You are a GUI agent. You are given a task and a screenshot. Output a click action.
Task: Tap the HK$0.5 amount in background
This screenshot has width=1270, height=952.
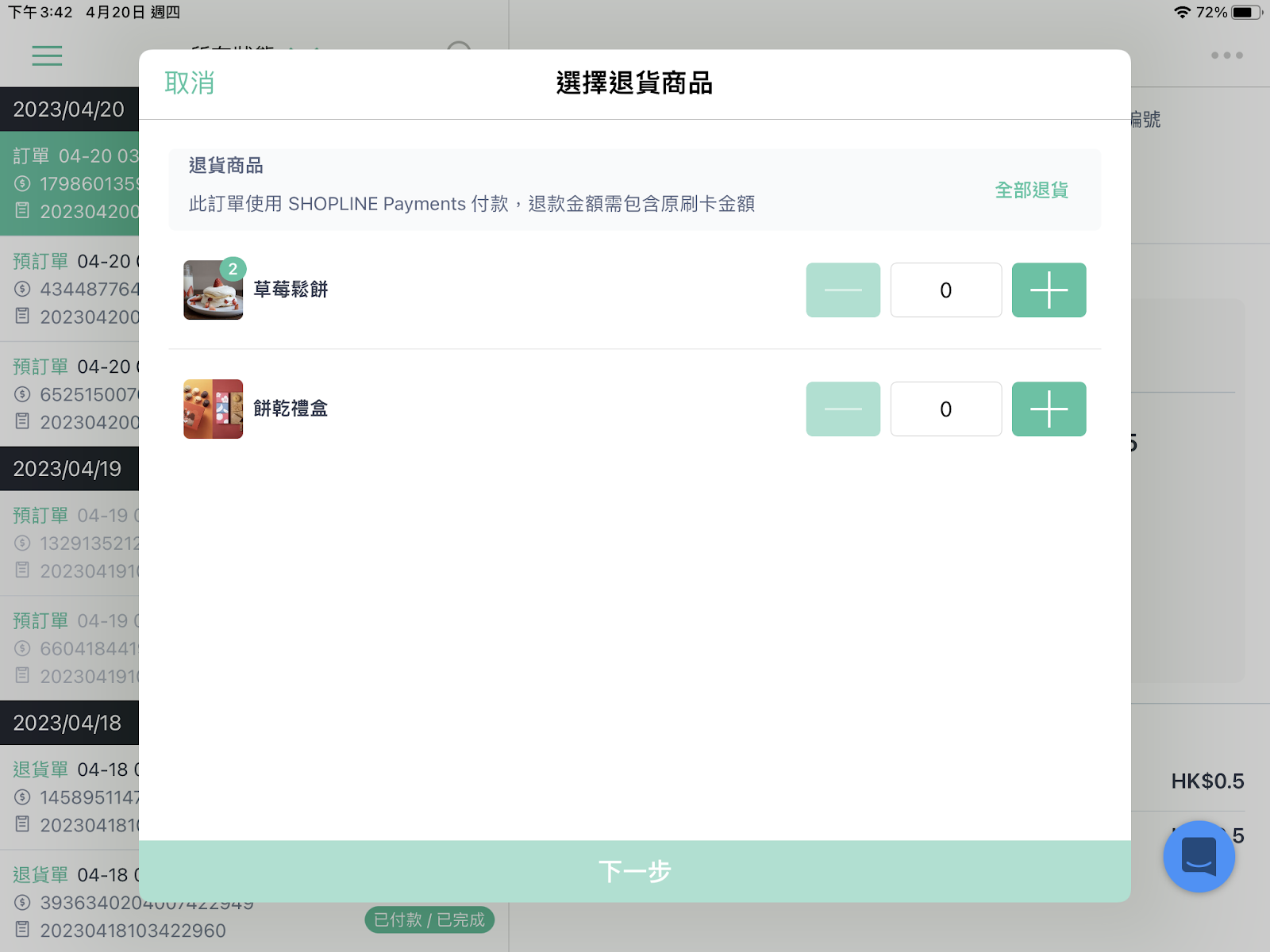(x=1207, y=781)
